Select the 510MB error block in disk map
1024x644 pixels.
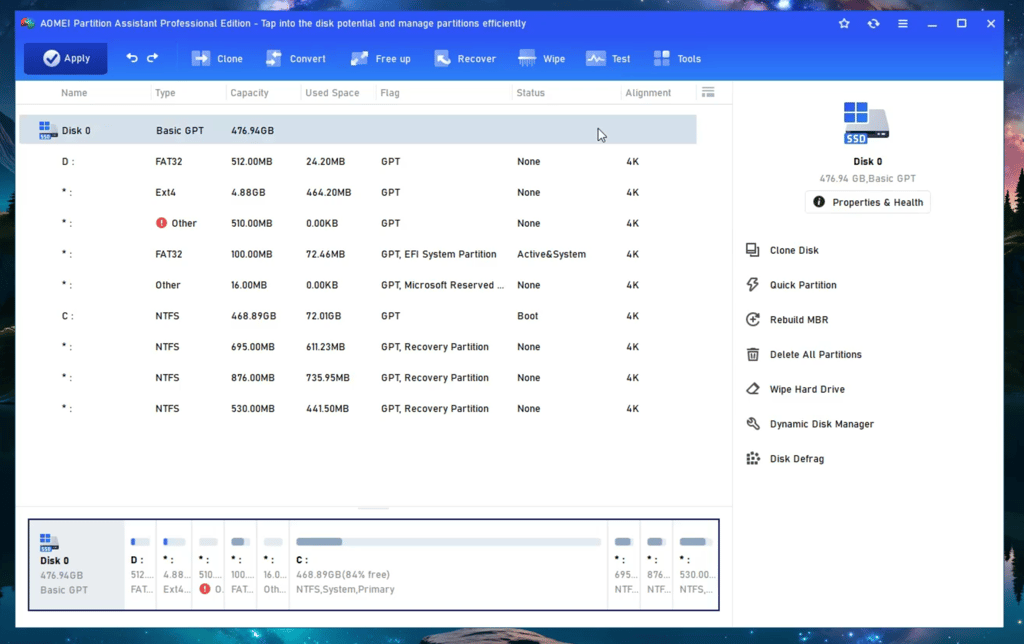208,565
